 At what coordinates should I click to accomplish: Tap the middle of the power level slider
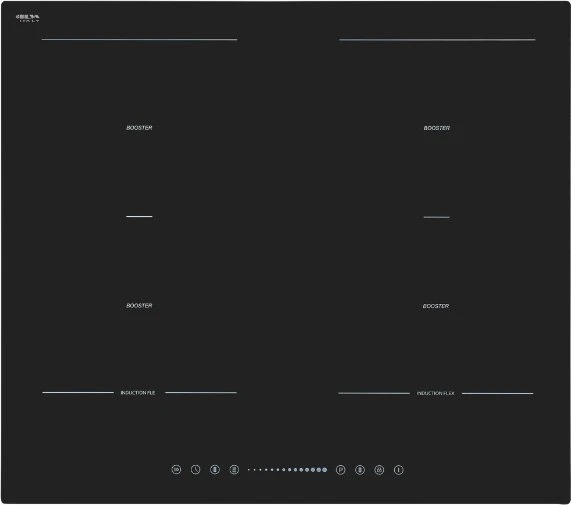pos(287,470)
